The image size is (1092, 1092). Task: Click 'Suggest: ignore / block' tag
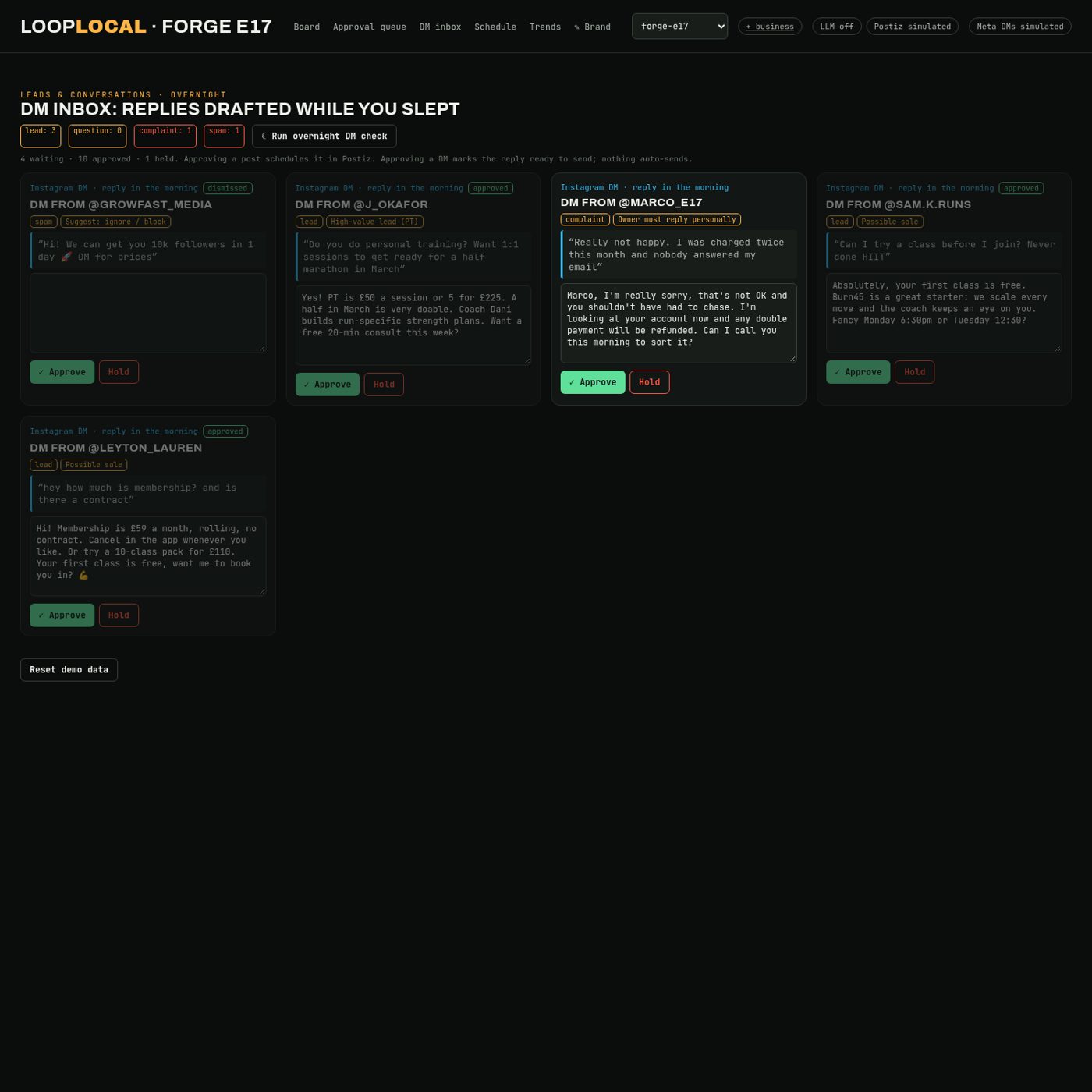click(115, 222)
